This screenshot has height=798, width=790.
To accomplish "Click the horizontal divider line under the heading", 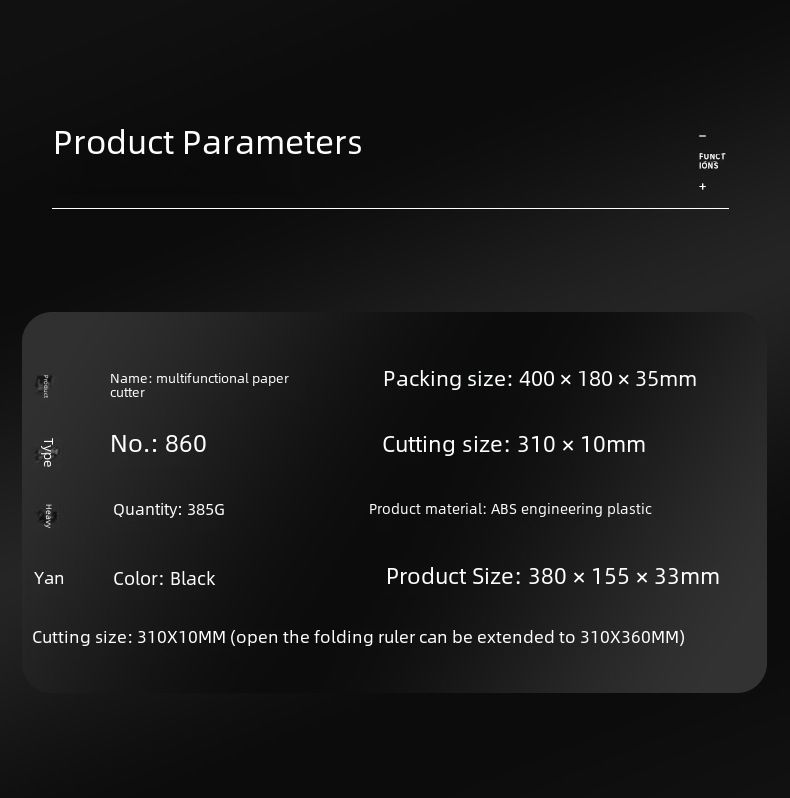I will coord(390,208).
